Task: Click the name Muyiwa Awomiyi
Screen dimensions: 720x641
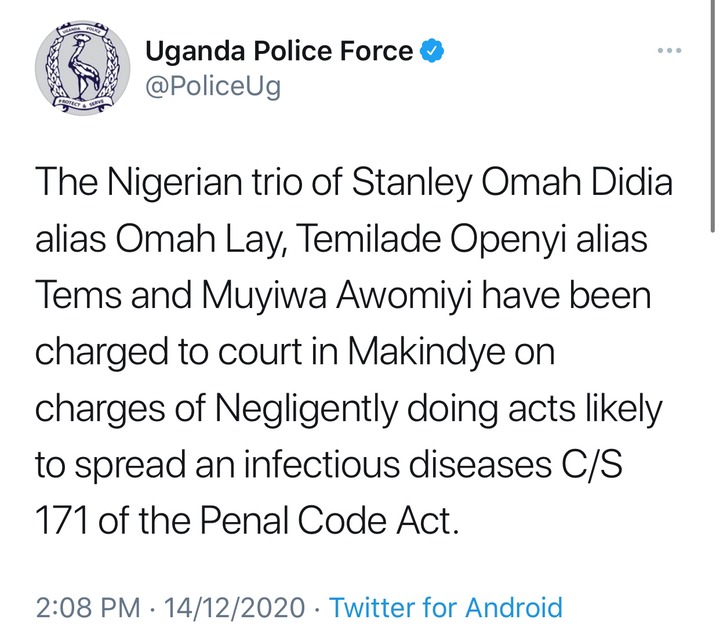Action: pos(337,296)
